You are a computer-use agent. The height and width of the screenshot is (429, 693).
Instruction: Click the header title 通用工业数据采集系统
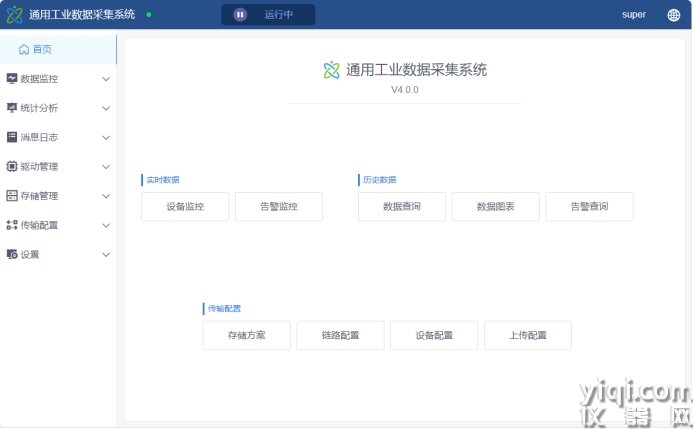pyautogui.click(x=82, y=15)
